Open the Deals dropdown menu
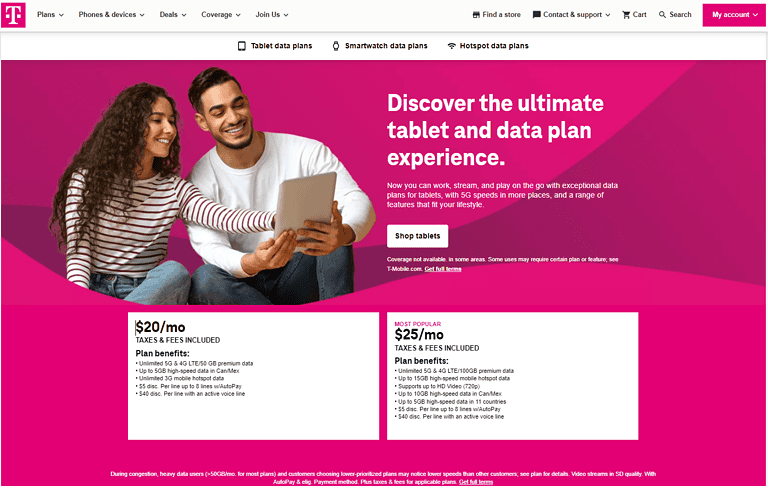Image resolution: width=768 pixels, height=486 pixels. click(x=173, y=15)
